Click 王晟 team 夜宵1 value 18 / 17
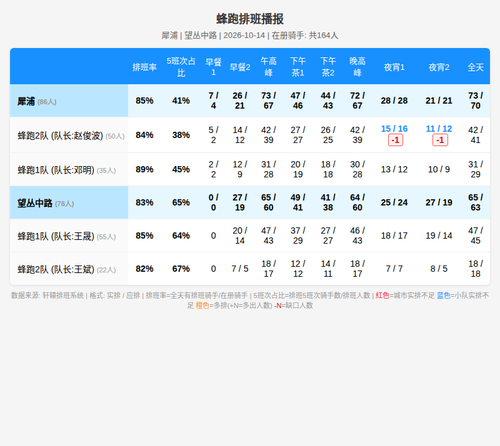 [x=394, y=236]
